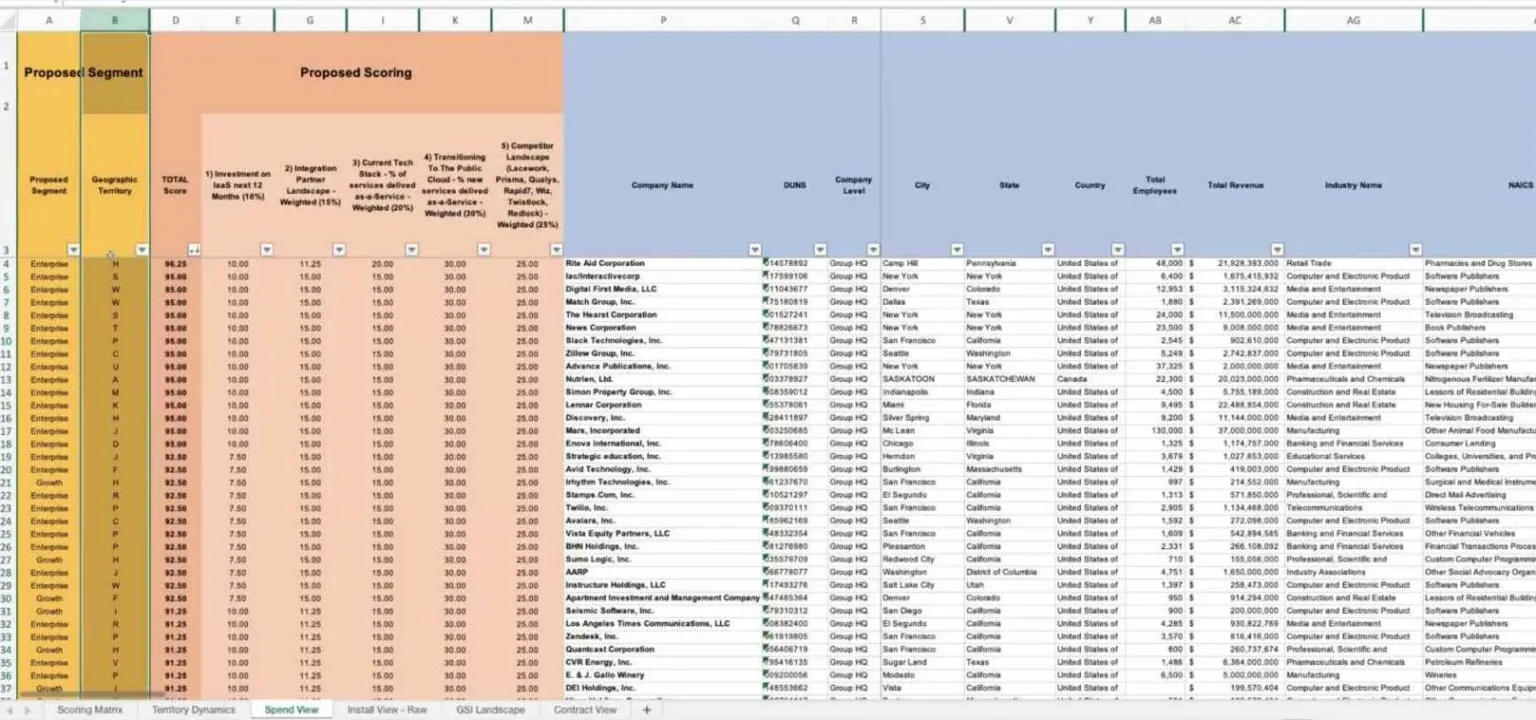
Task: Select the Zendesk, Inc. cell
Action: 663,637
